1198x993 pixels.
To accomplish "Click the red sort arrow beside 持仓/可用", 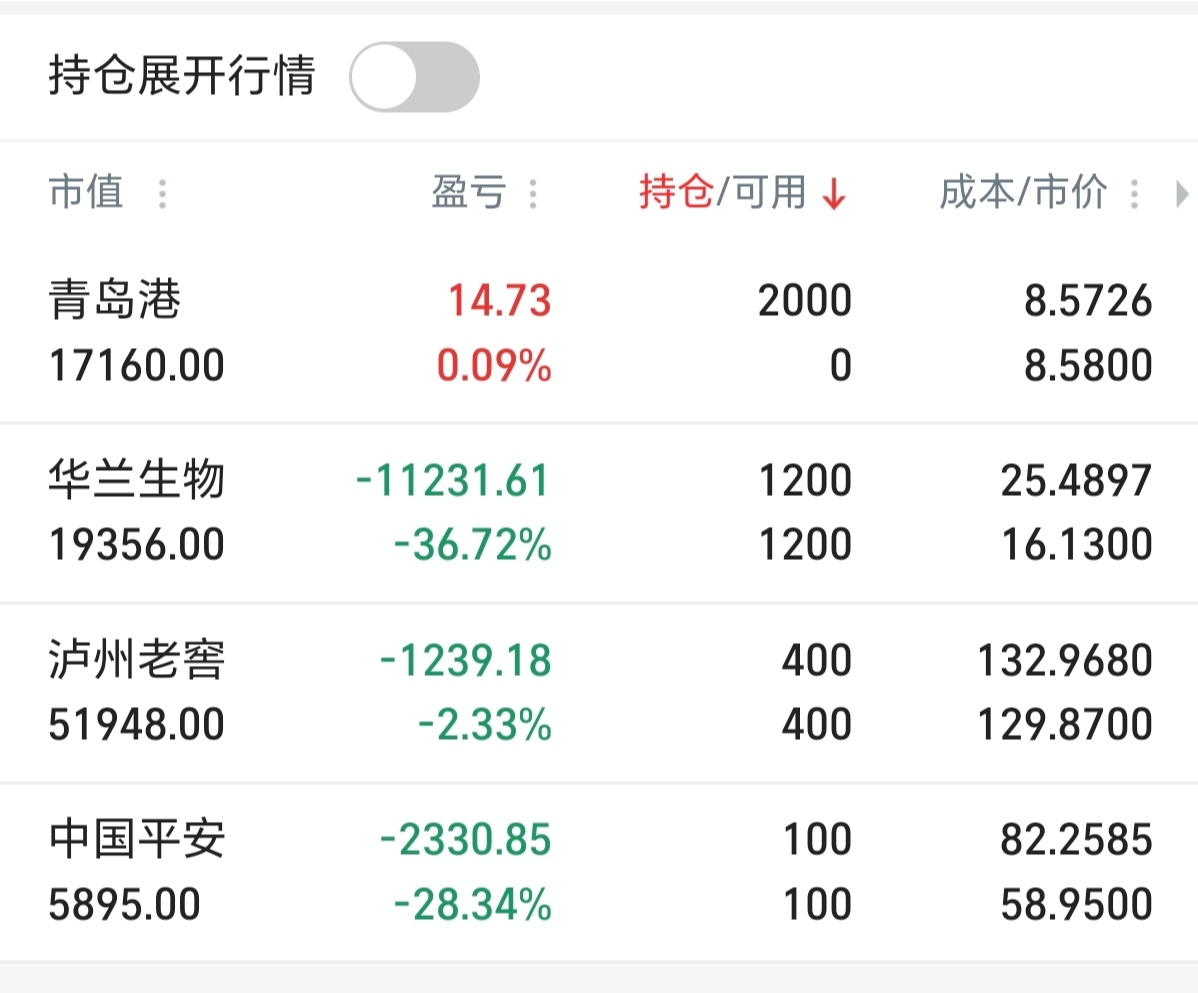I will pyautogui.click(x=834, y=193).
